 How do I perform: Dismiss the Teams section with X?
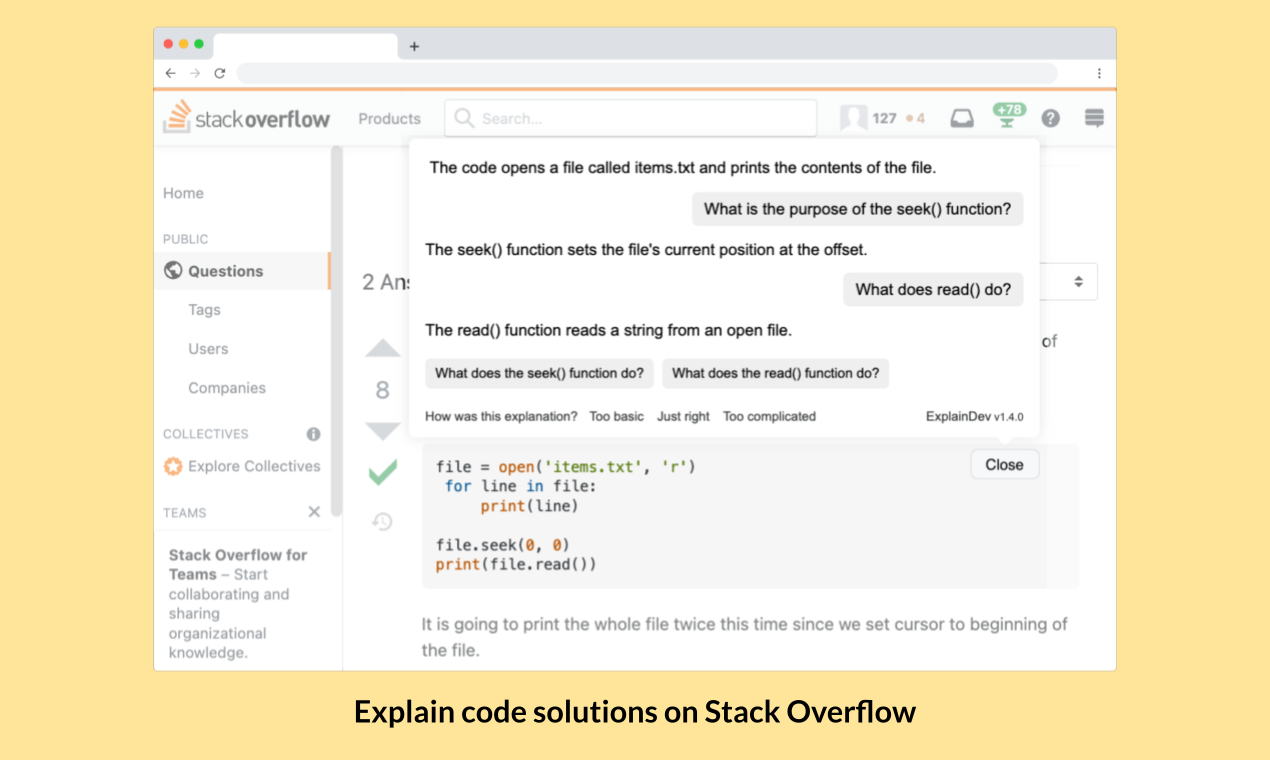pos(314,512)
